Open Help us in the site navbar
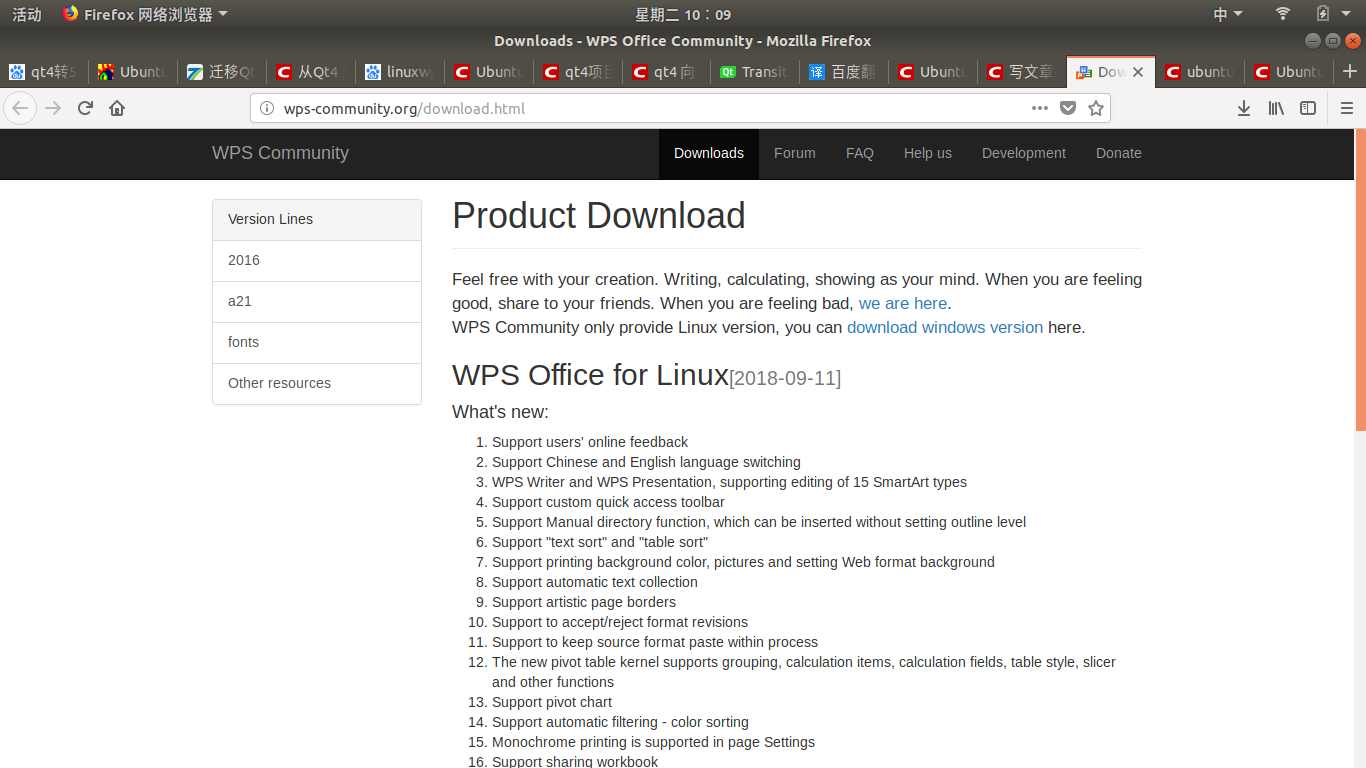 point(928,153)
